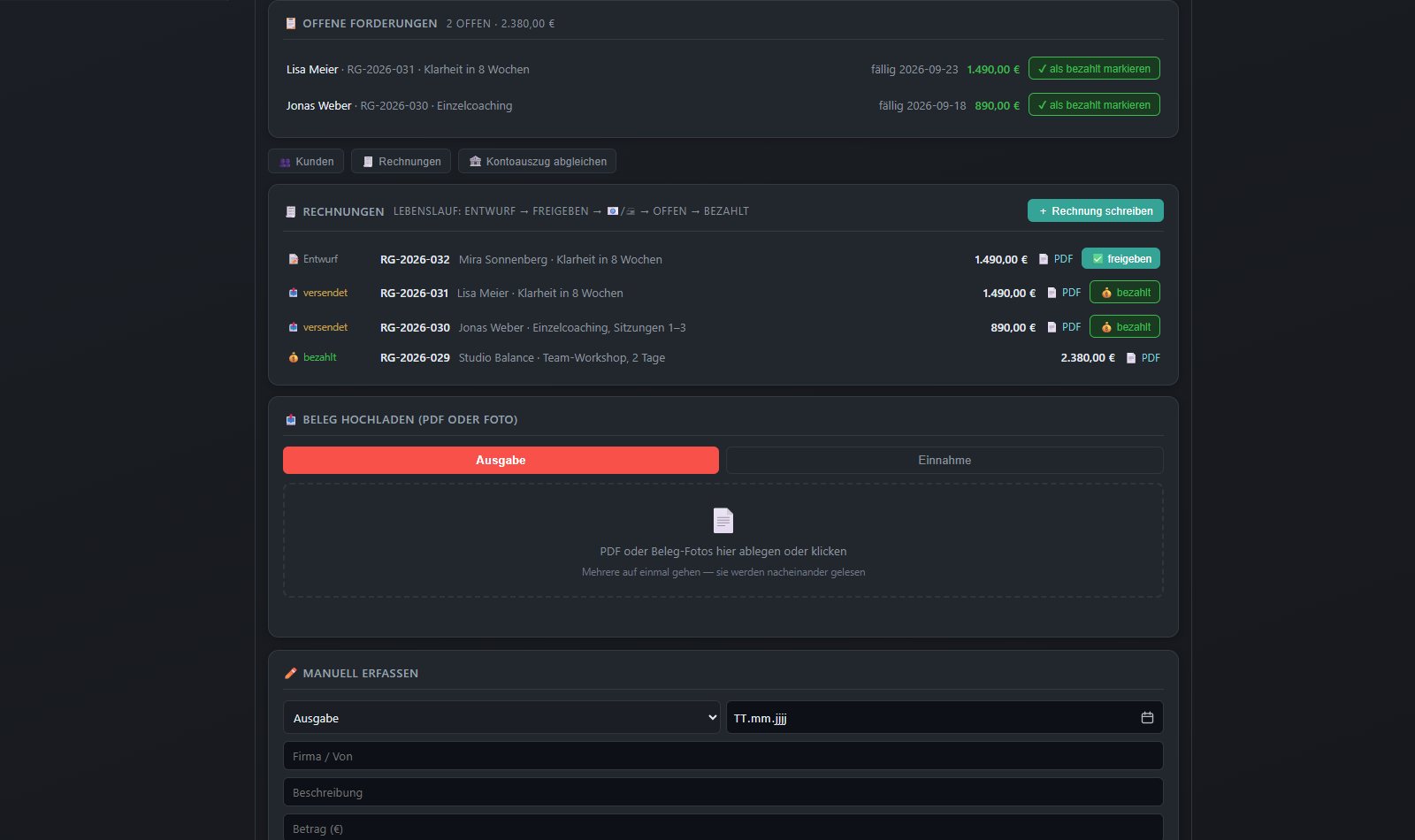1415x840 pixels.
Task: Click the Beleg hochladen header icon
Action: click(291, 420)
